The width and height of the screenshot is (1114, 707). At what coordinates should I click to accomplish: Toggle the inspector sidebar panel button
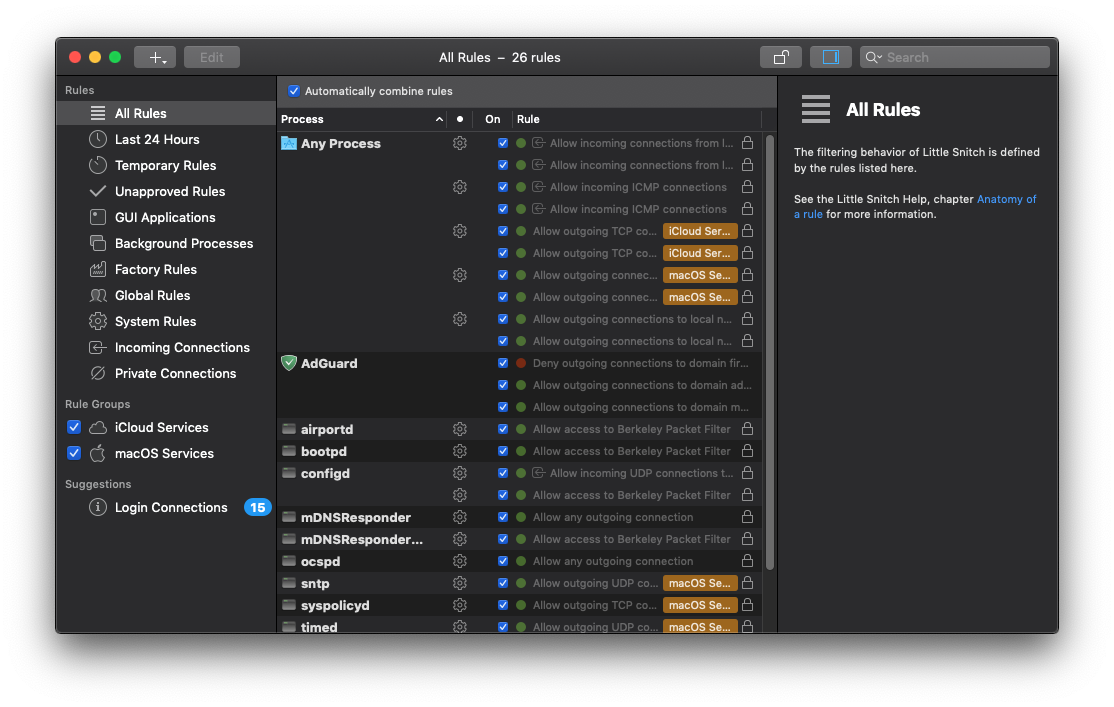830,57
